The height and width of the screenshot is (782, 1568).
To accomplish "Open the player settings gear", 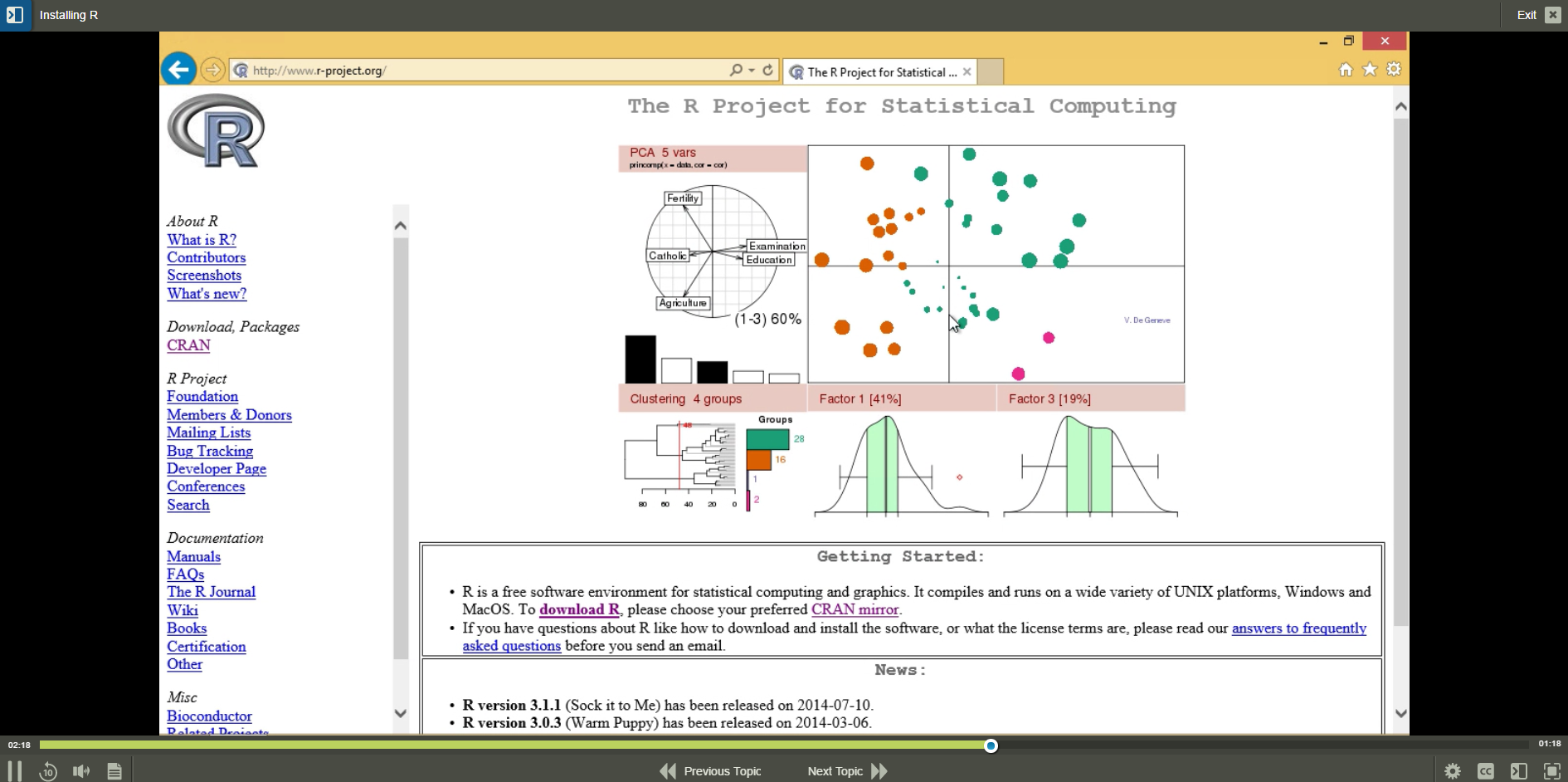I will pos(1452,771).
